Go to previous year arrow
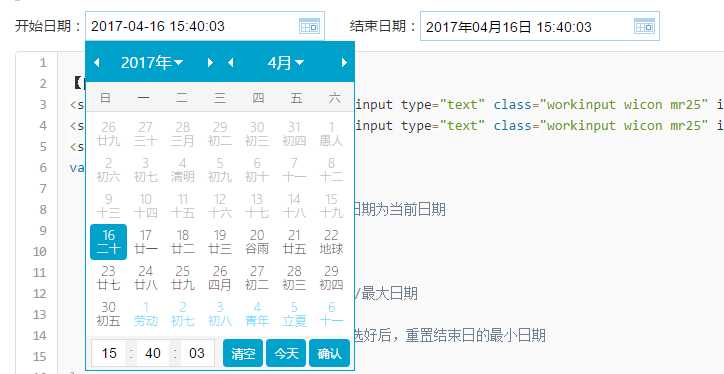The image size is (724, 374). 97,62
